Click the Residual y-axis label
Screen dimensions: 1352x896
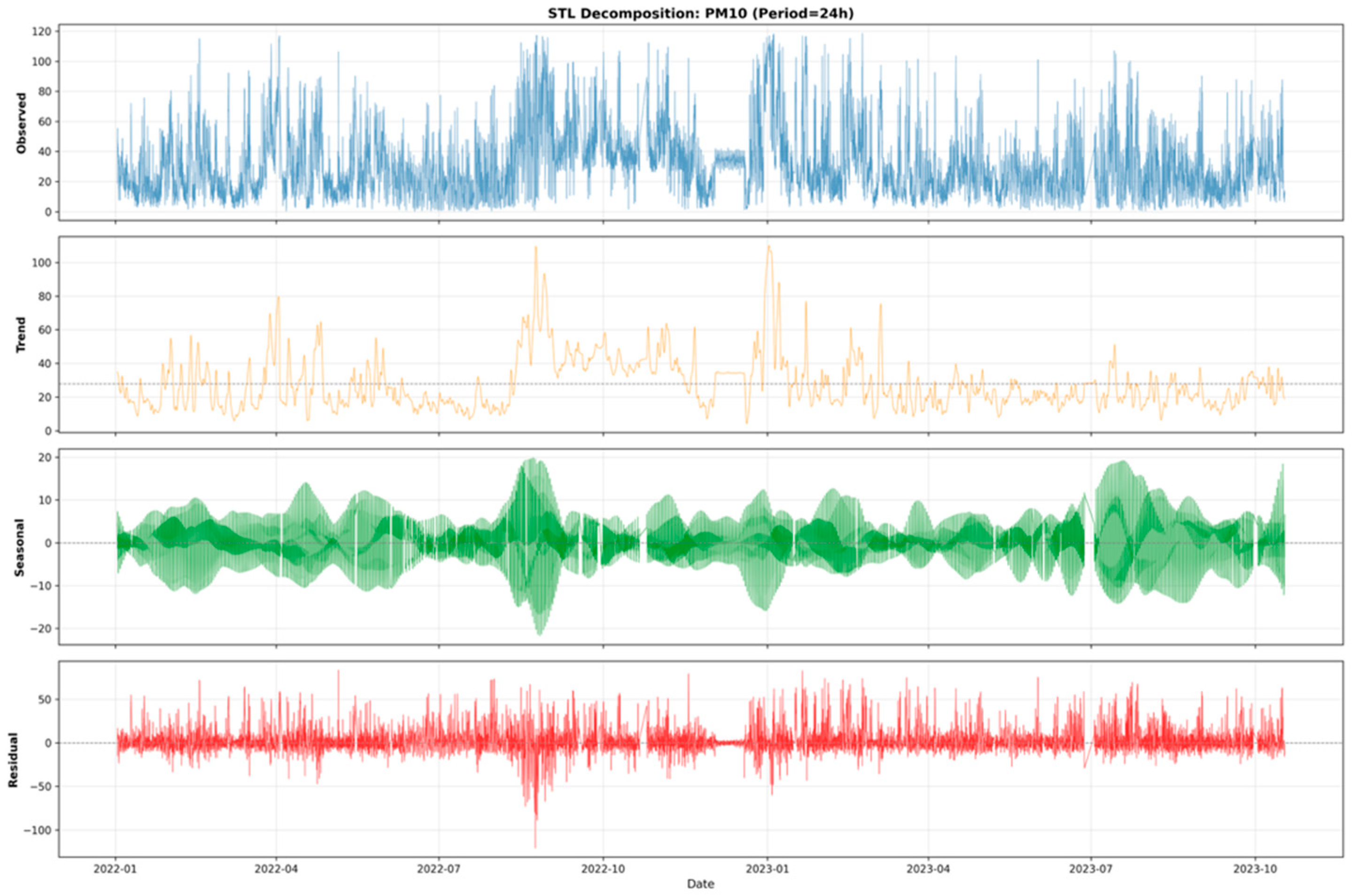click(x=13, y=760)
